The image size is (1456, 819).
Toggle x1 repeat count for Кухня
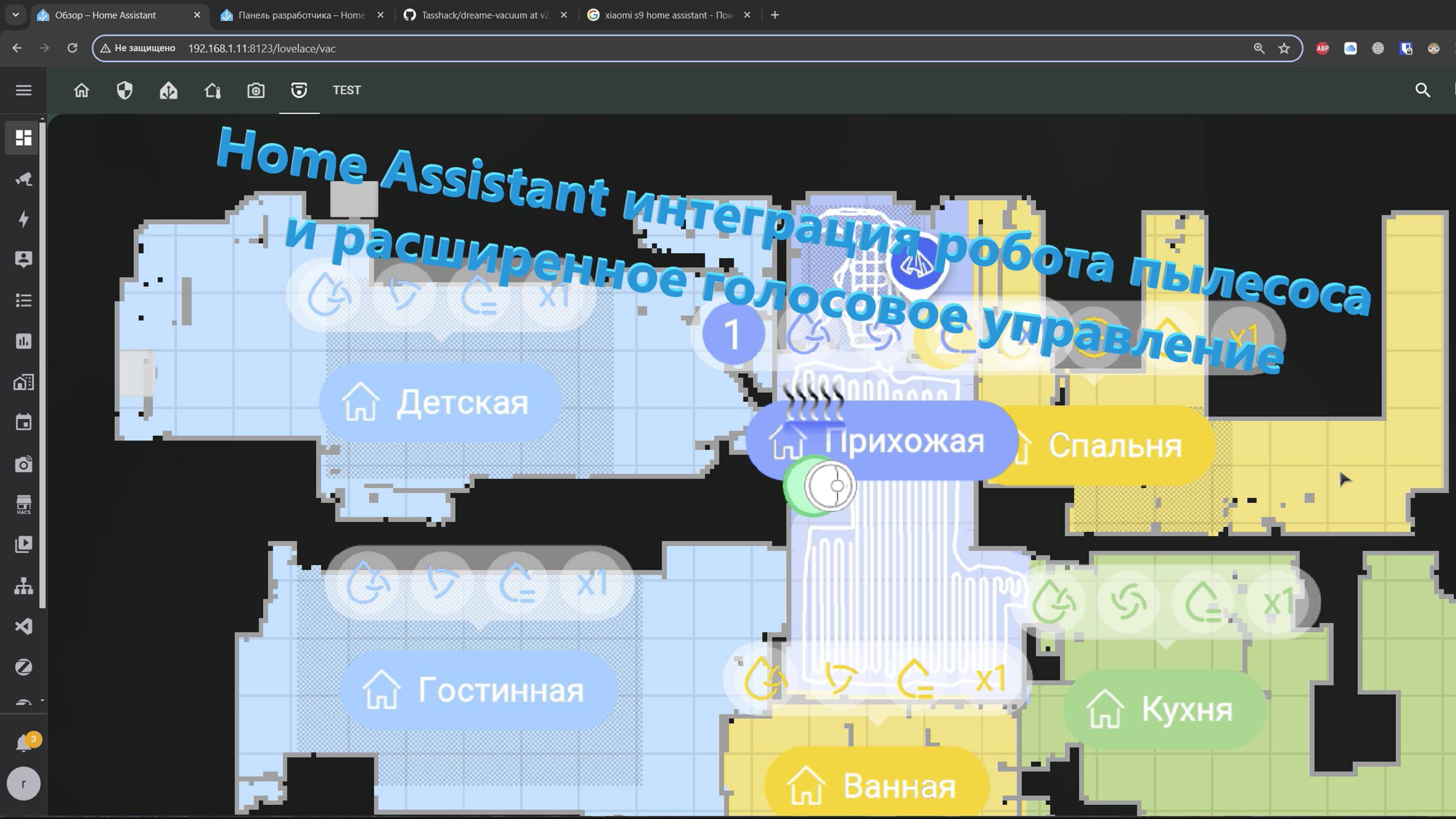click(1278, 603)
